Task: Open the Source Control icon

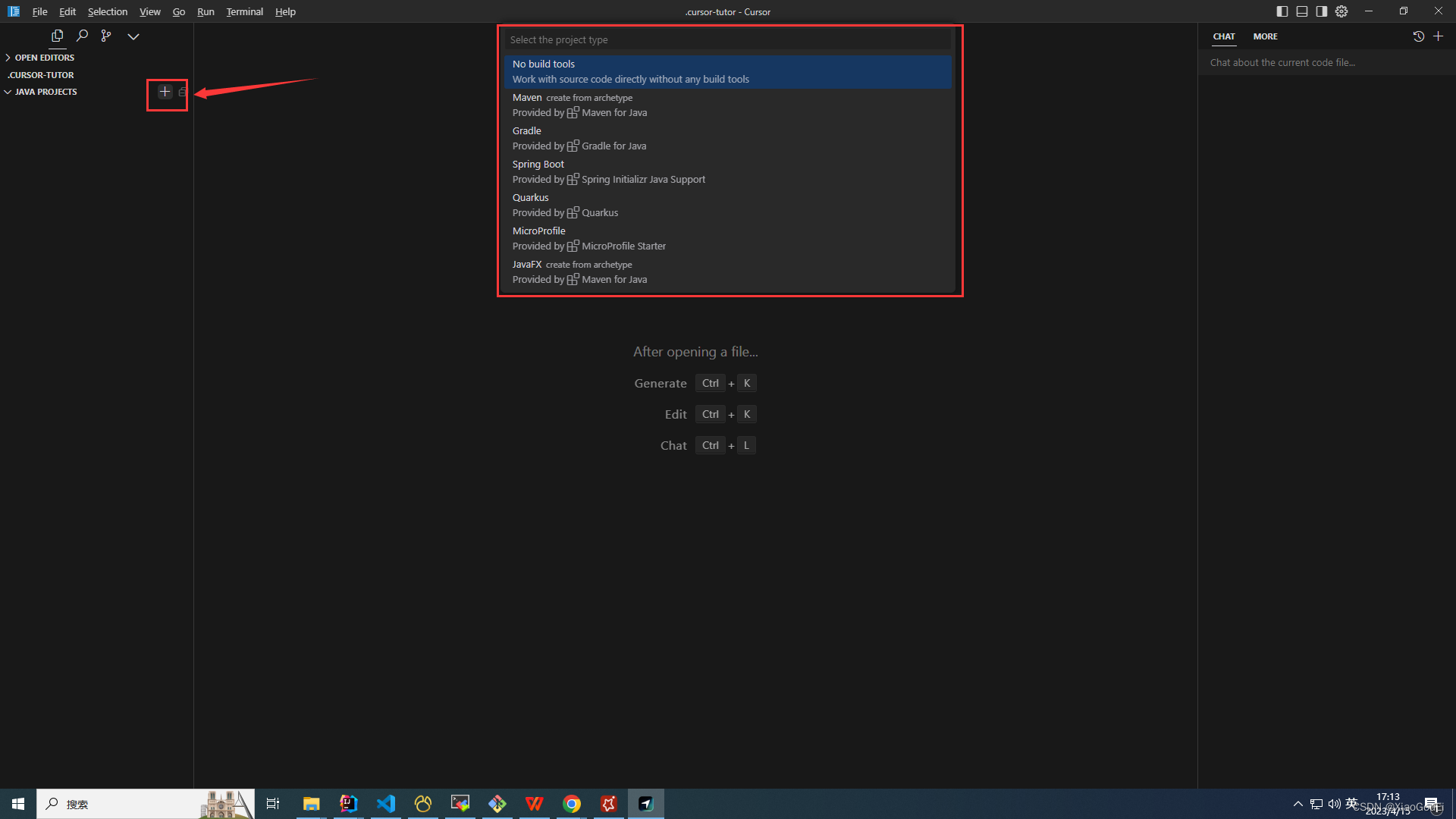Action: tap(106, 36)
